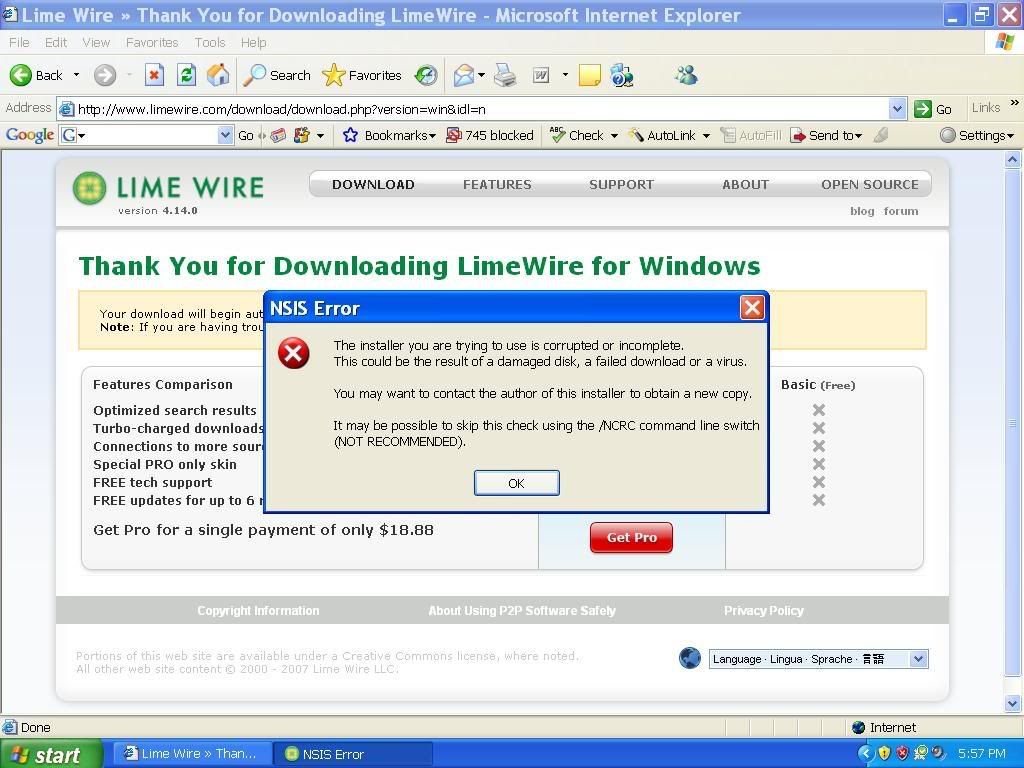This screenshot has height=768, width=1024.
Task: Open the History icon in the toolbar
Action: [x=426, y=75]
